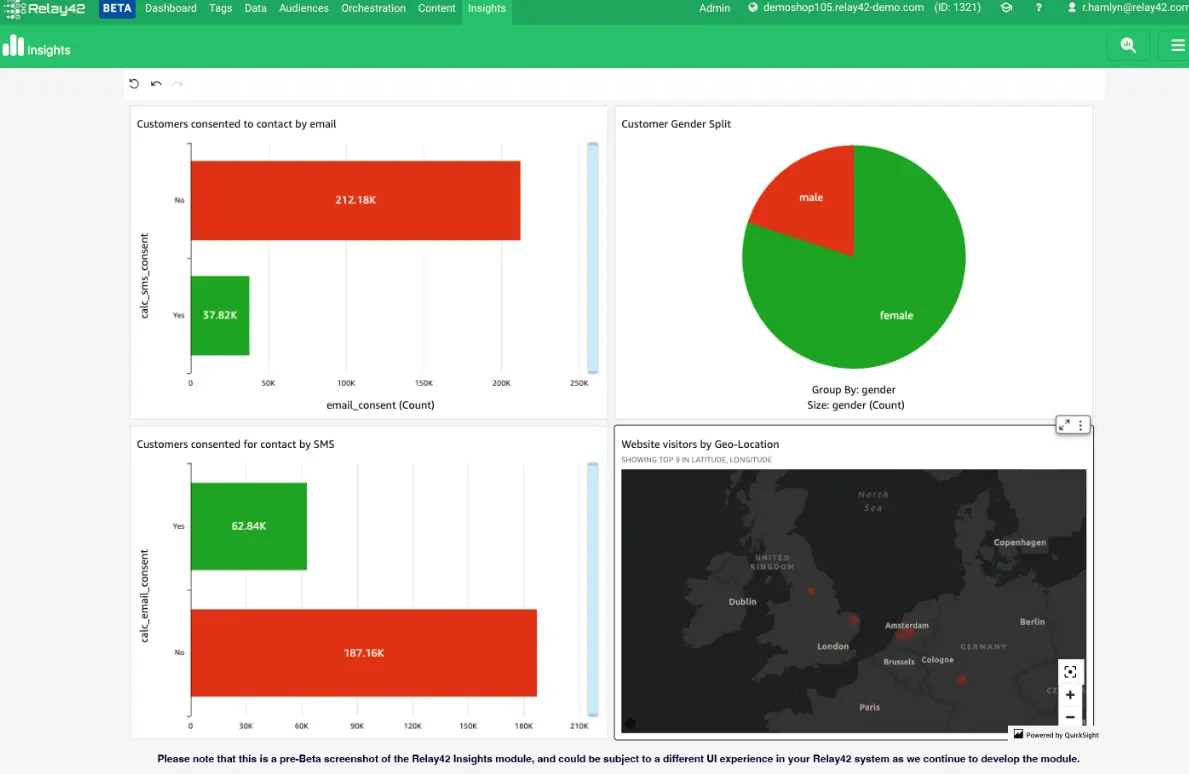Screen dimensions: 1189x774
Task: Zoom out on the map
Action: [x=1070, y=717]
